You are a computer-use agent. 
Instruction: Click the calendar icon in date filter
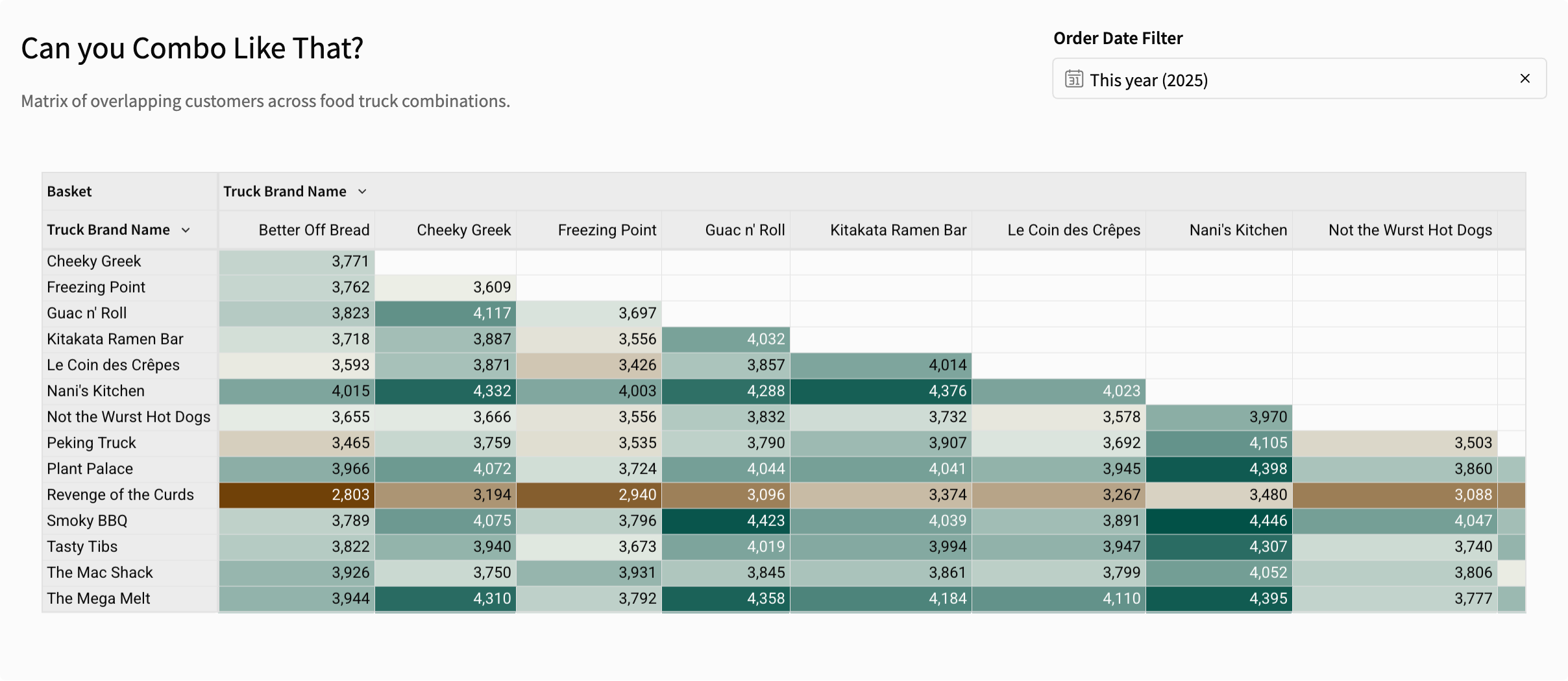[1073, 79]
